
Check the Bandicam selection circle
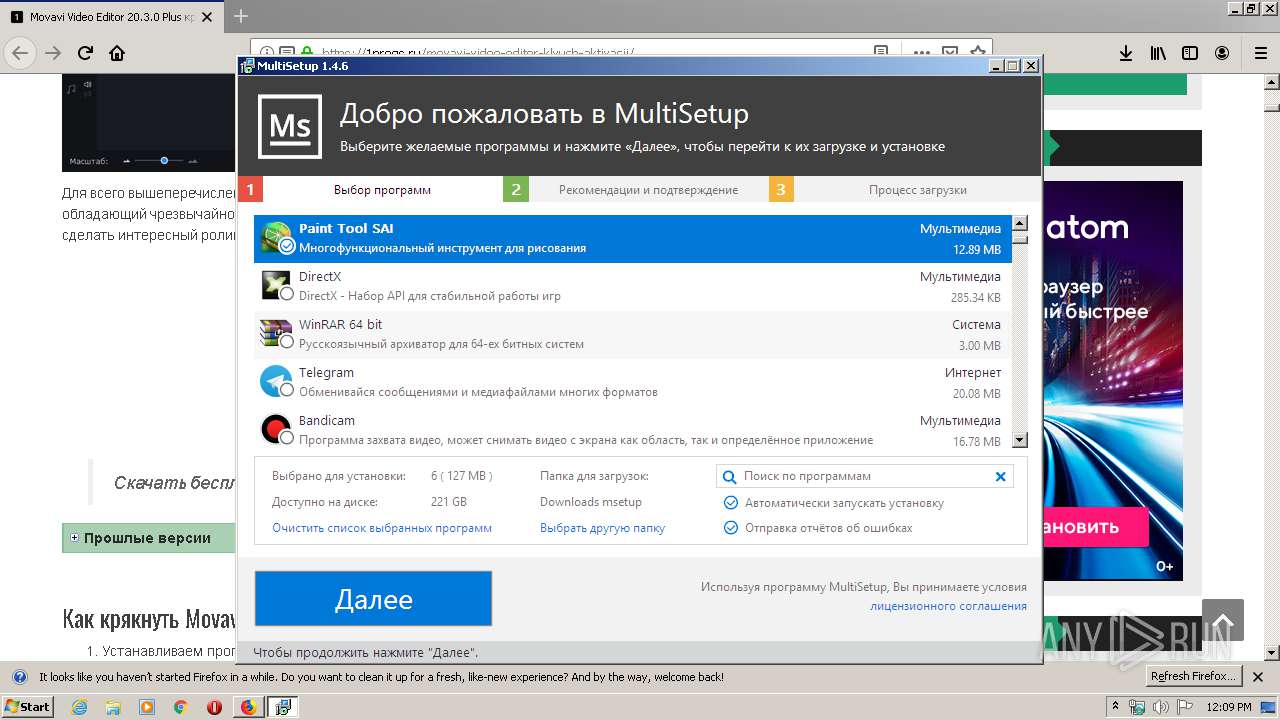[287, 438]
